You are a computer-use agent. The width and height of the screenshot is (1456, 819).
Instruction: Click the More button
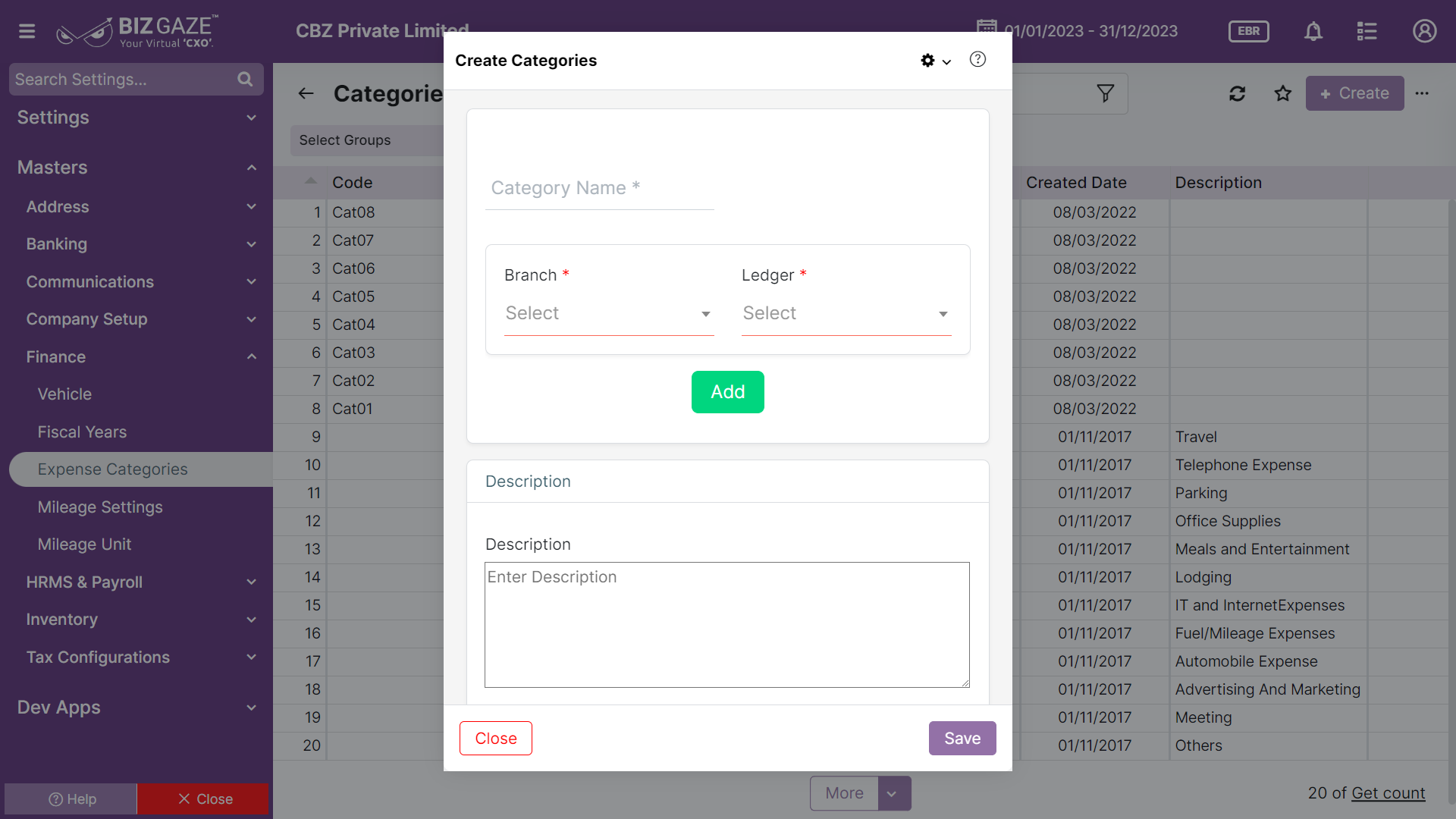844,793
